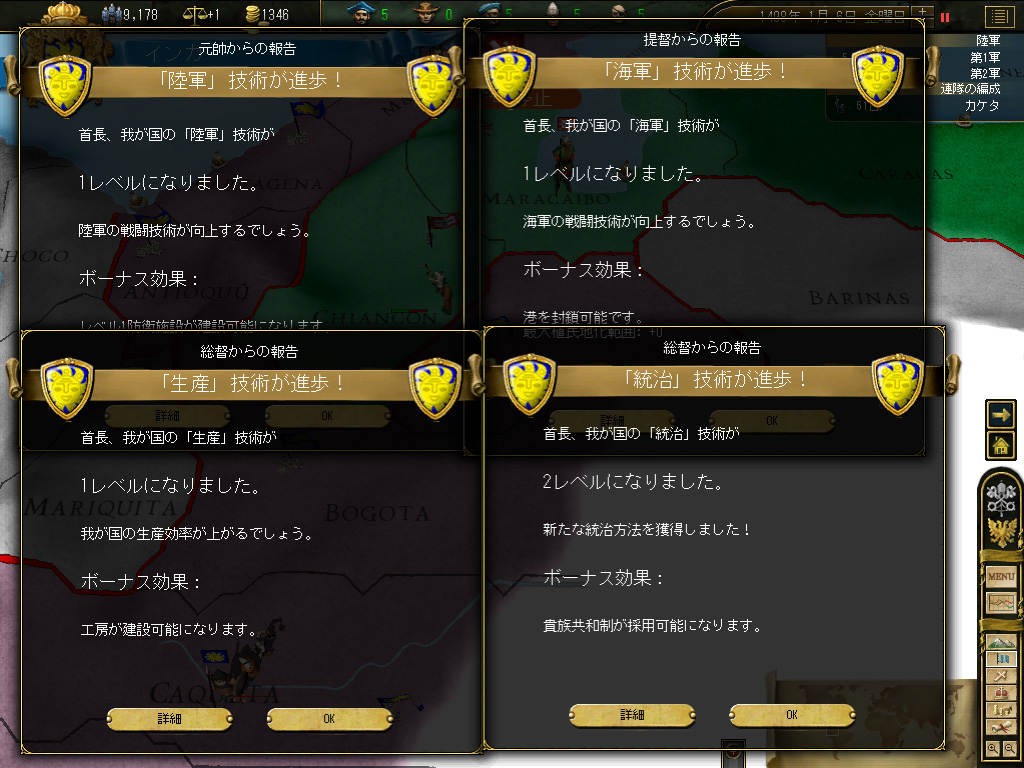Image resolution: width=1024 pixels, height=768 pixels.
Task: Open the ledger graph button
Action: point(1000,603)
